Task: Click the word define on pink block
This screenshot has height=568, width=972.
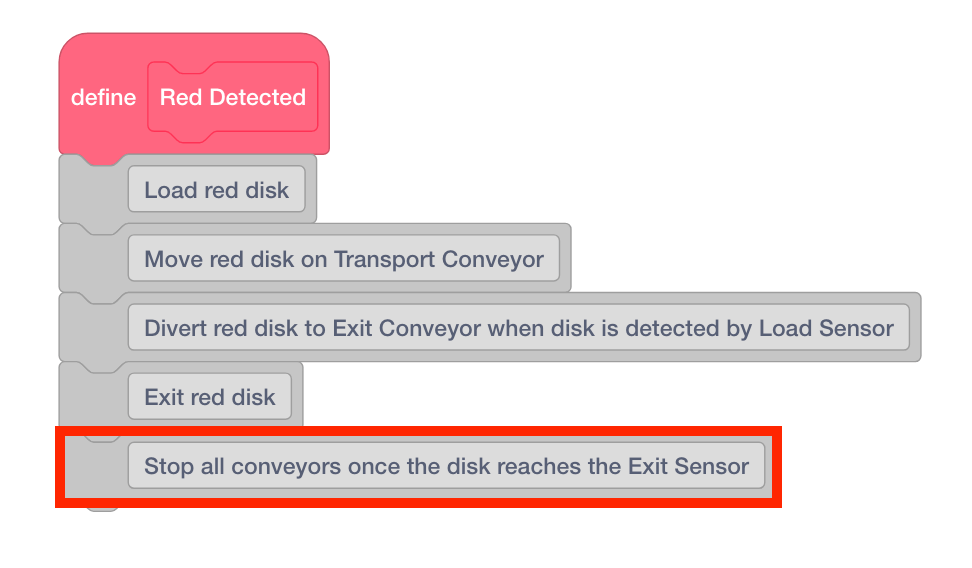Action: tap(103, 98)
